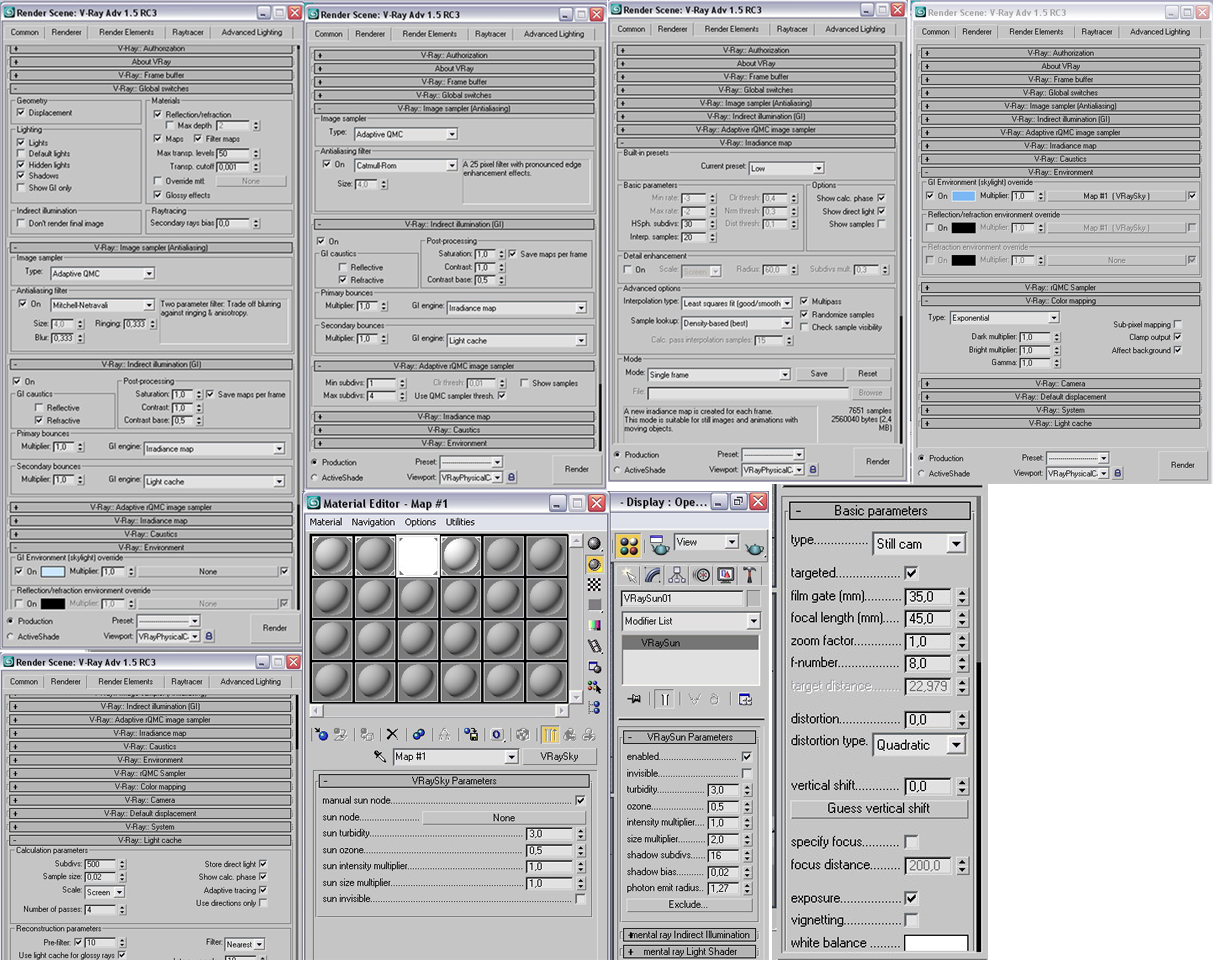Click Put to Library icon
This screenshot has height=960, width=1214.
(x=471, y=734)
